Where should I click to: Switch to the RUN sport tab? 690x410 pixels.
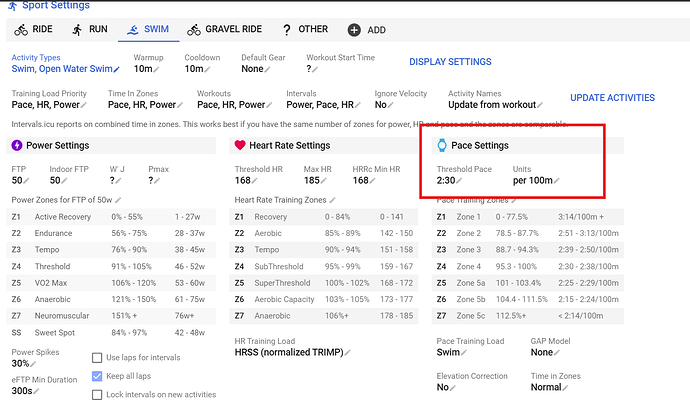90,29
